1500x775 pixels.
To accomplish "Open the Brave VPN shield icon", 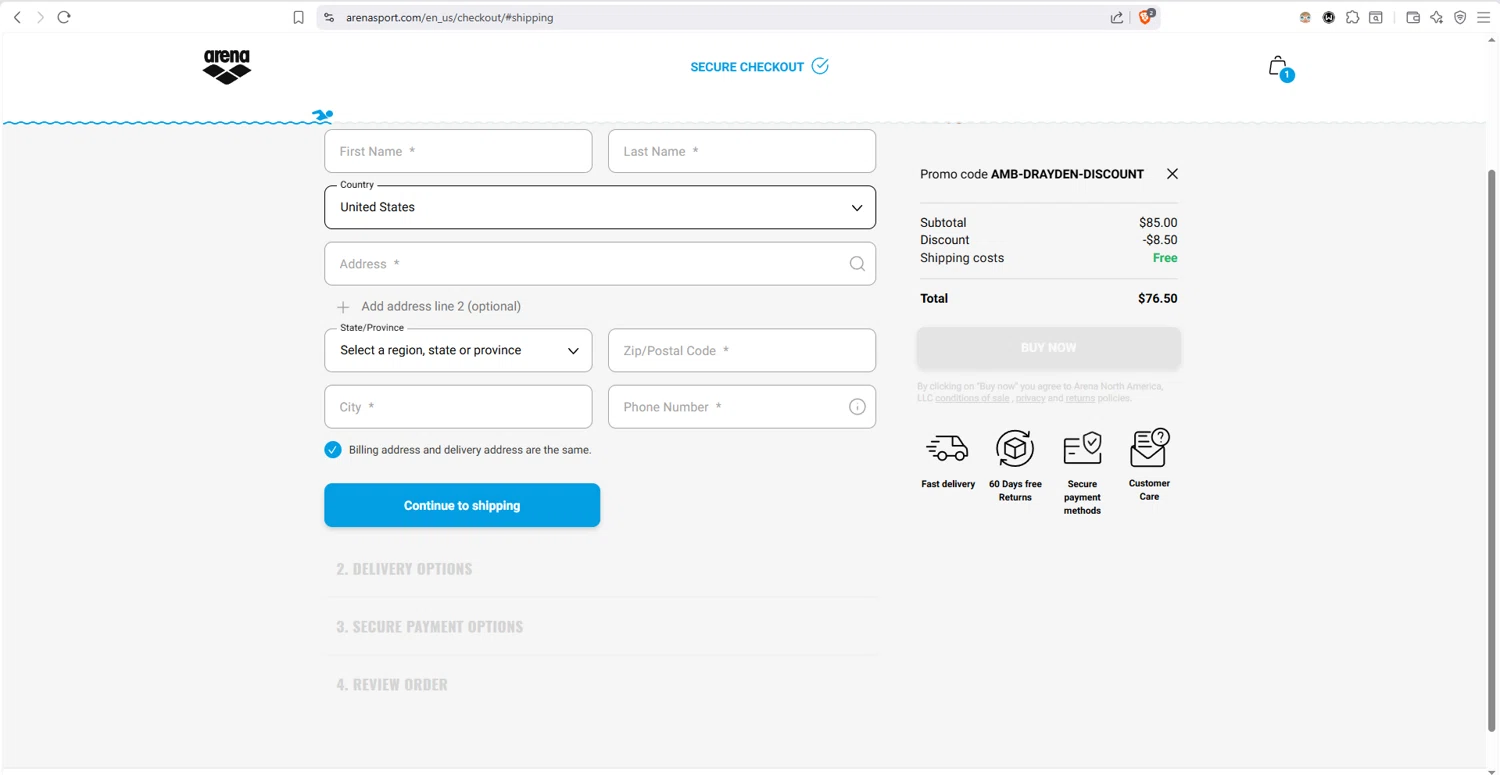I will coord(1460,17).
